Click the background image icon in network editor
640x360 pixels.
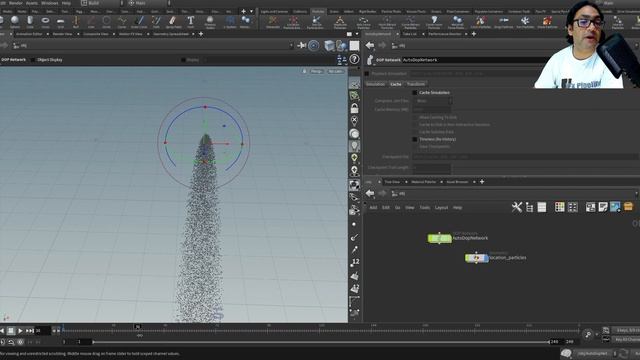pyautogui.click(x=615, y=207)
